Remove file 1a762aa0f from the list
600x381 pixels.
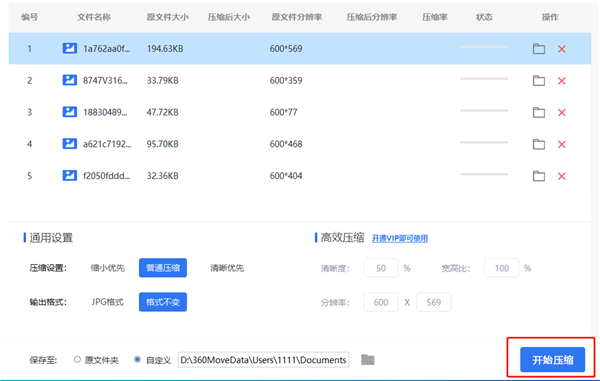click(561, 49)
